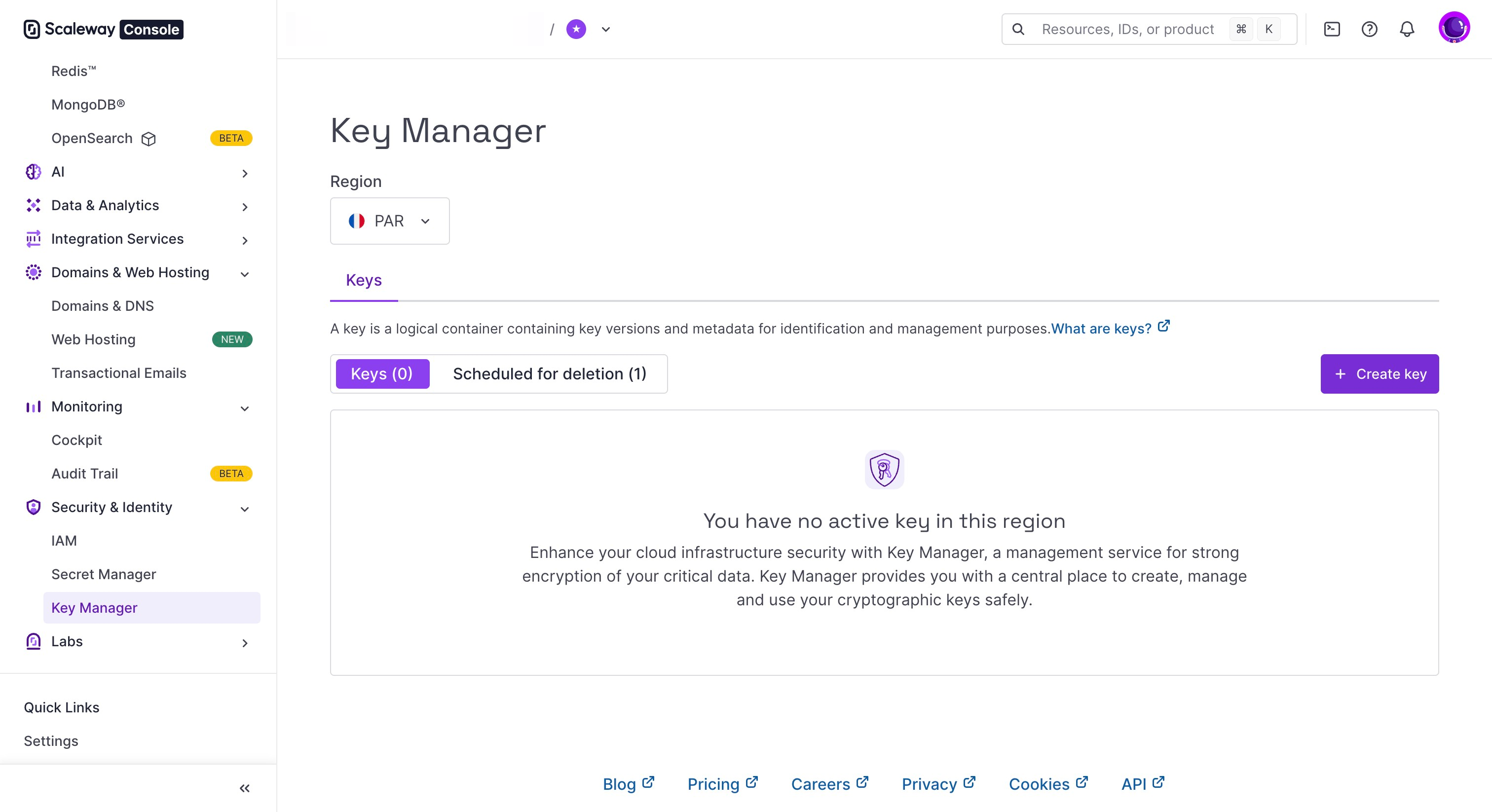Expand the AI sidebar section

click(x=244, y=173)
